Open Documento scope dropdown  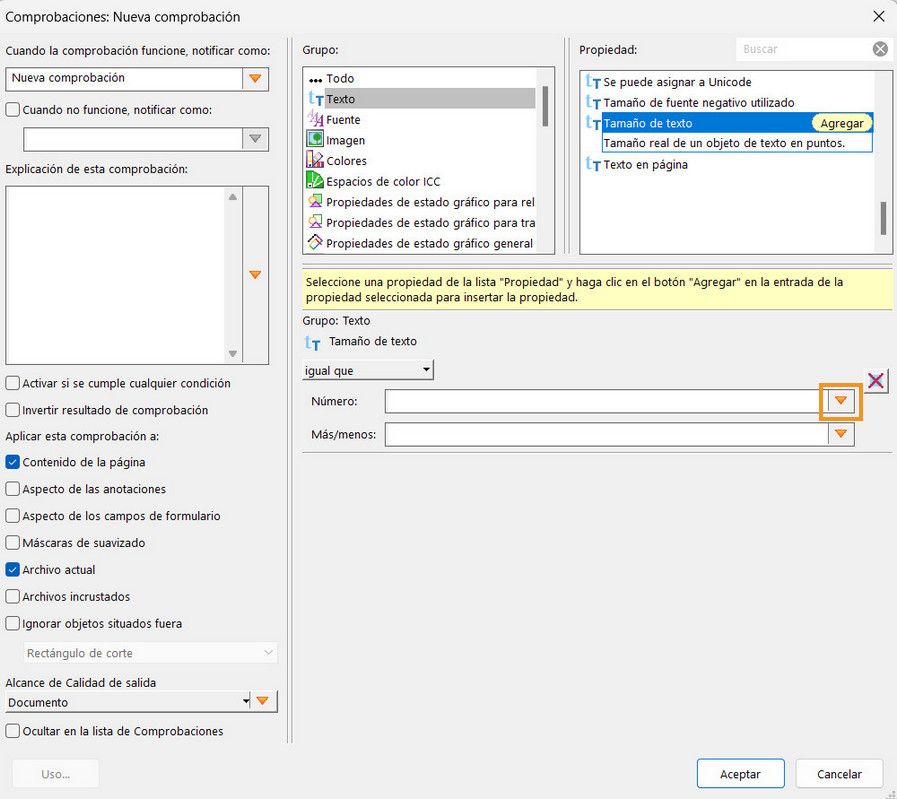pos(129,702)
